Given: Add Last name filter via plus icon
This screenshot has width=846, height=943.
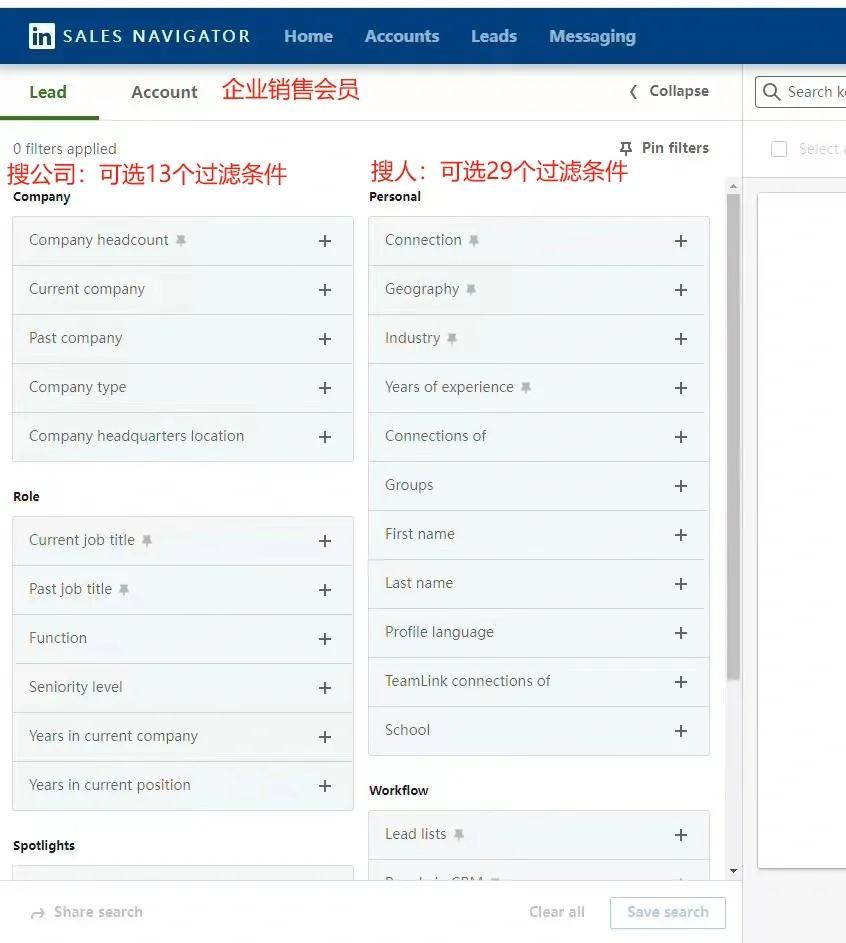Looking at the screenshot, I should click(681, 584).
